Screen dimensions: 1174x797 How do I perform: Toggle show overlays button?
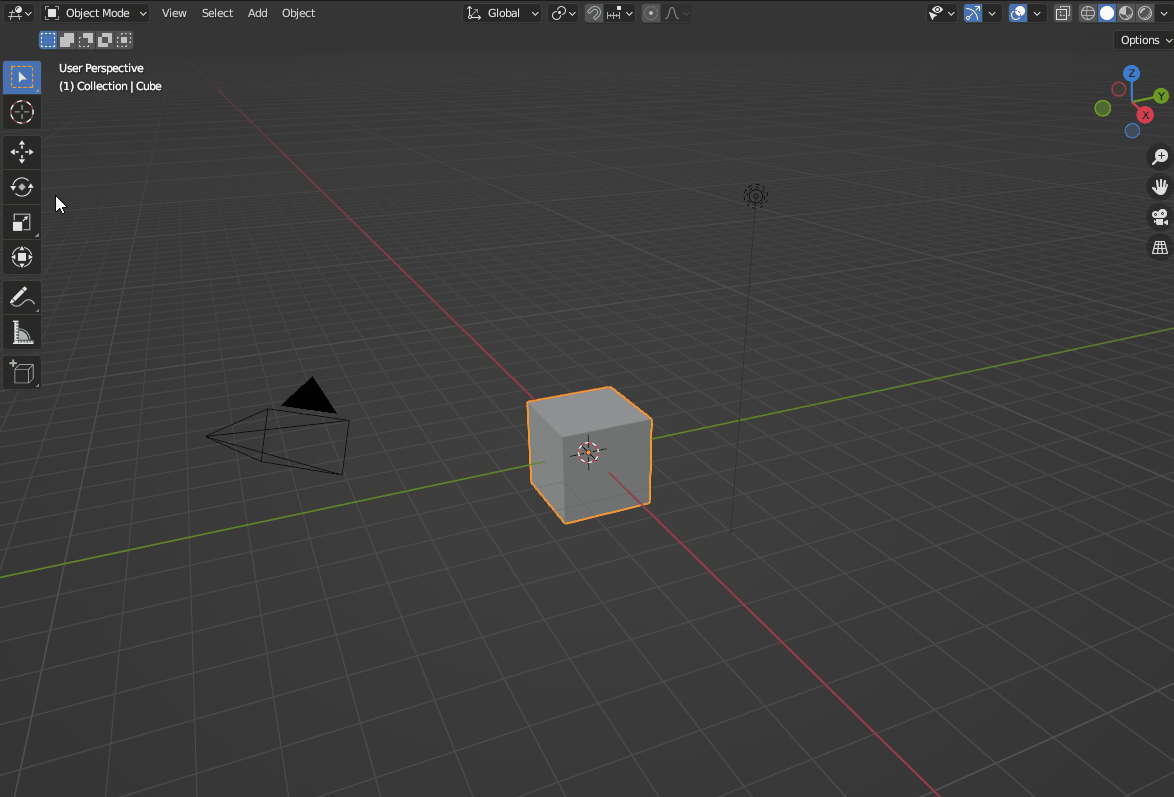click(1018, 13)
